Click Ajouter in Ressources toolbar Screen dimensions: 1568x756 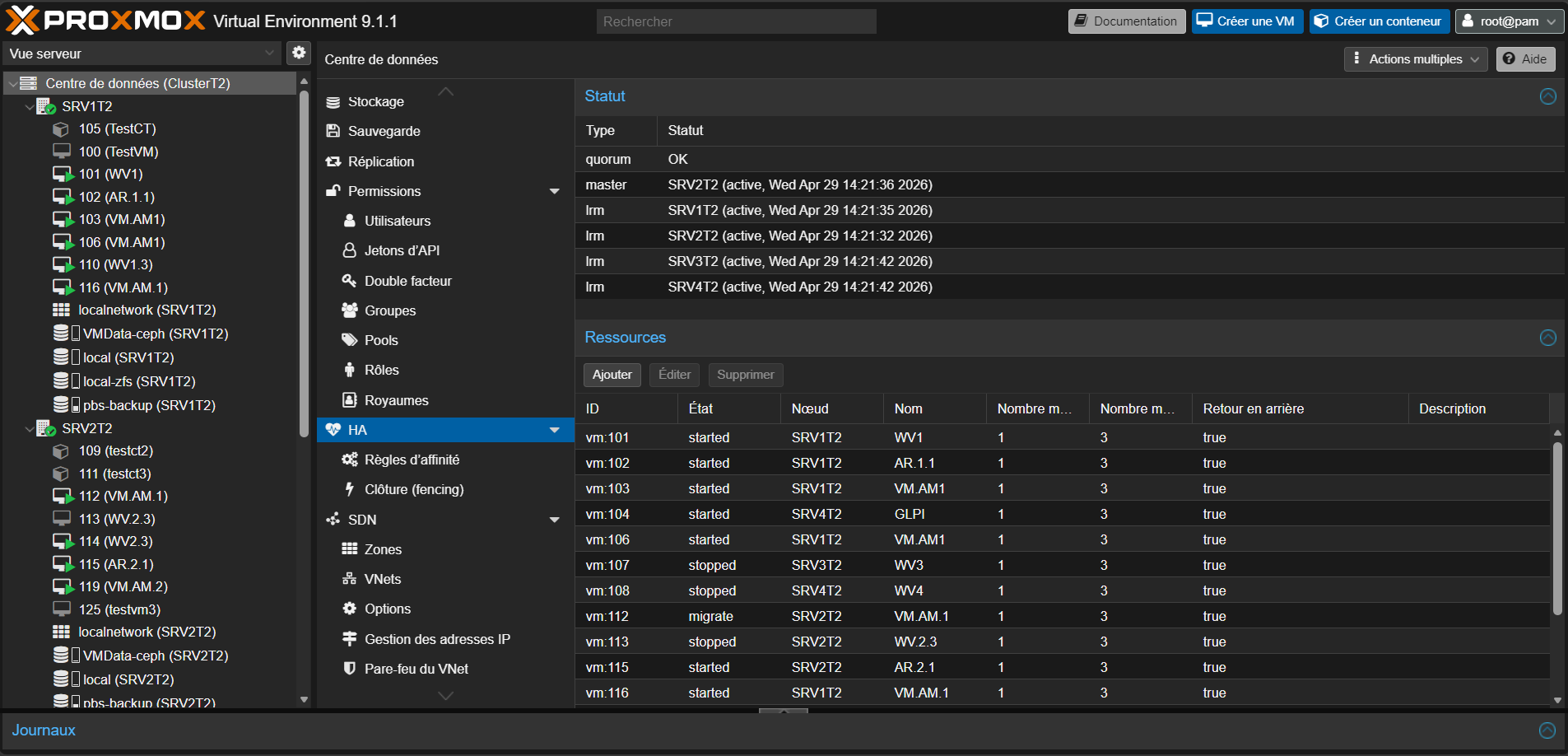click(612, 375)
